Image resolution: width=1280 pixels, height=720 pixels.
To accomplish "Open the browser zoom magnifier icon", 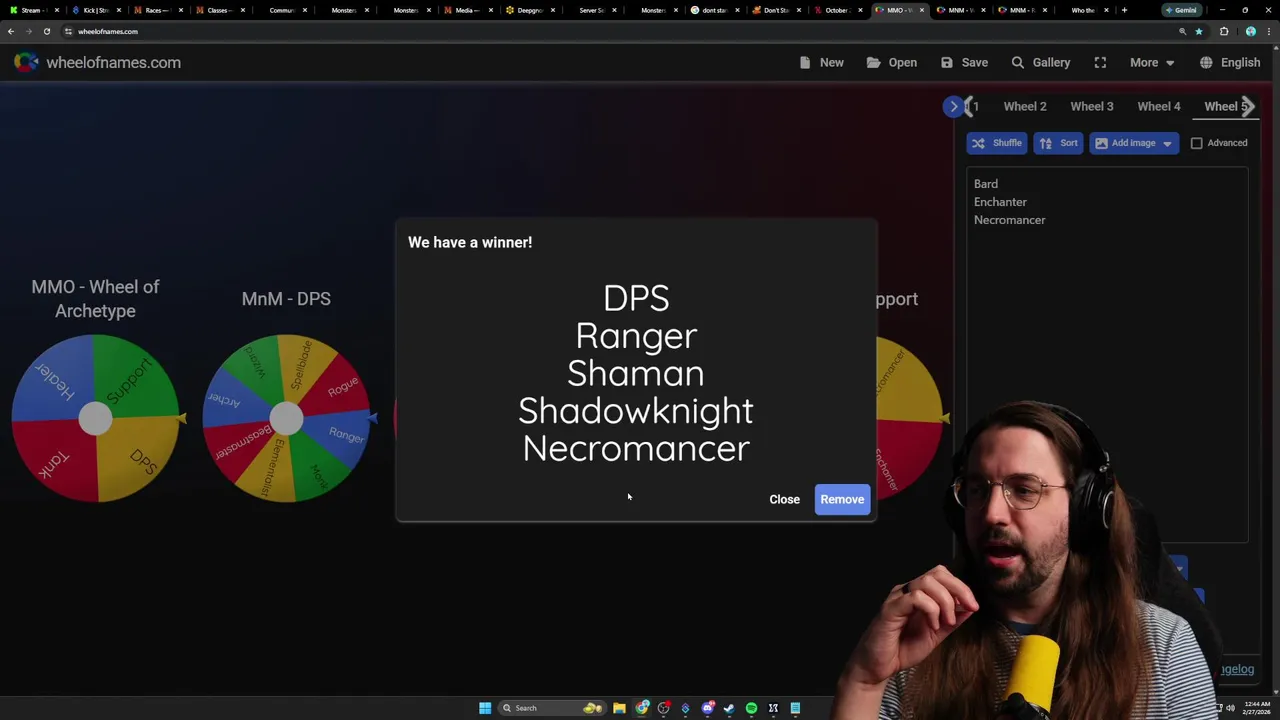I will pyautogui.click(x=1182, y=31).
